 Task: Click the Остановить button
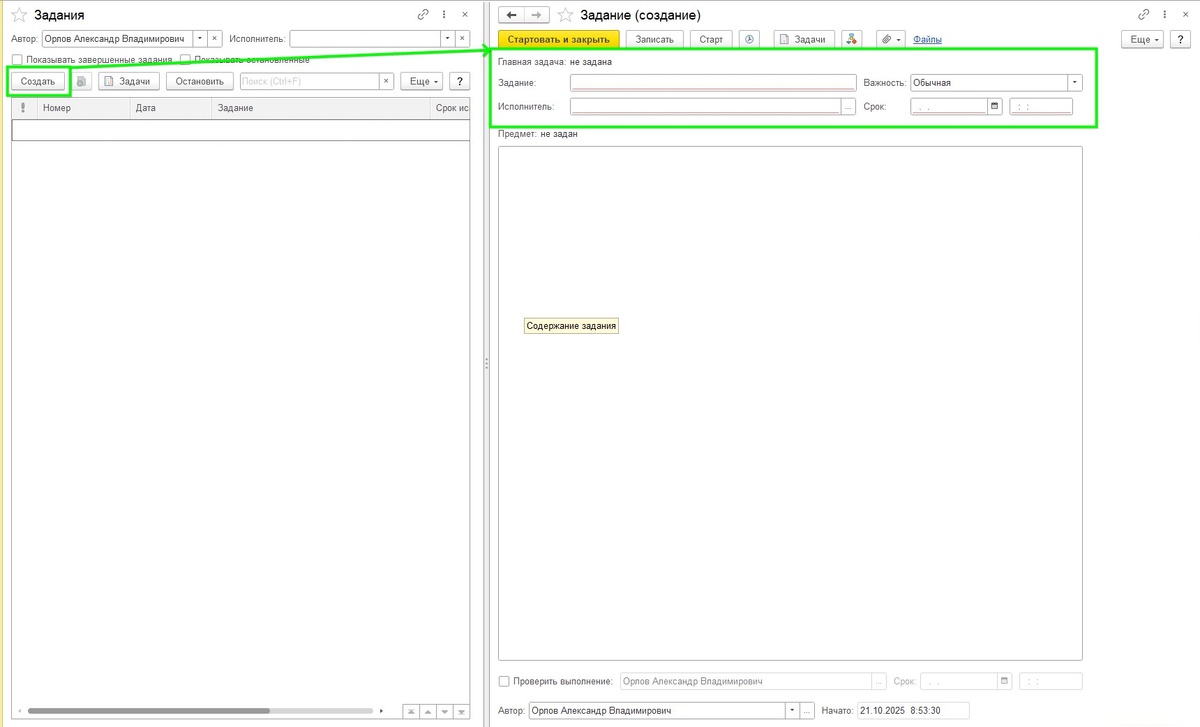199,81
